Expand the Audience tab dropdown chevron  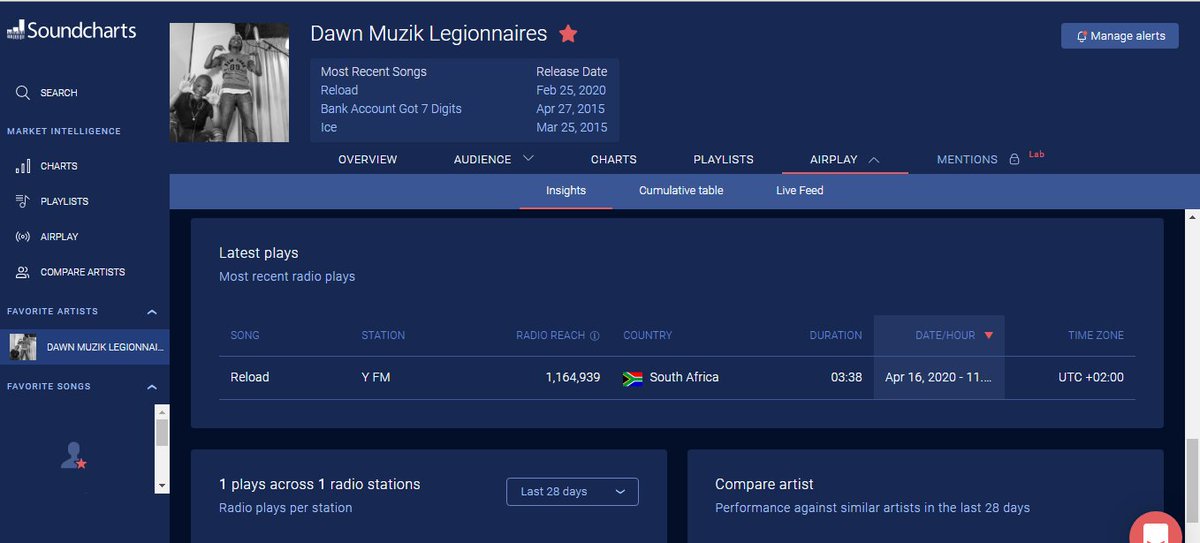tap(528, 158)
